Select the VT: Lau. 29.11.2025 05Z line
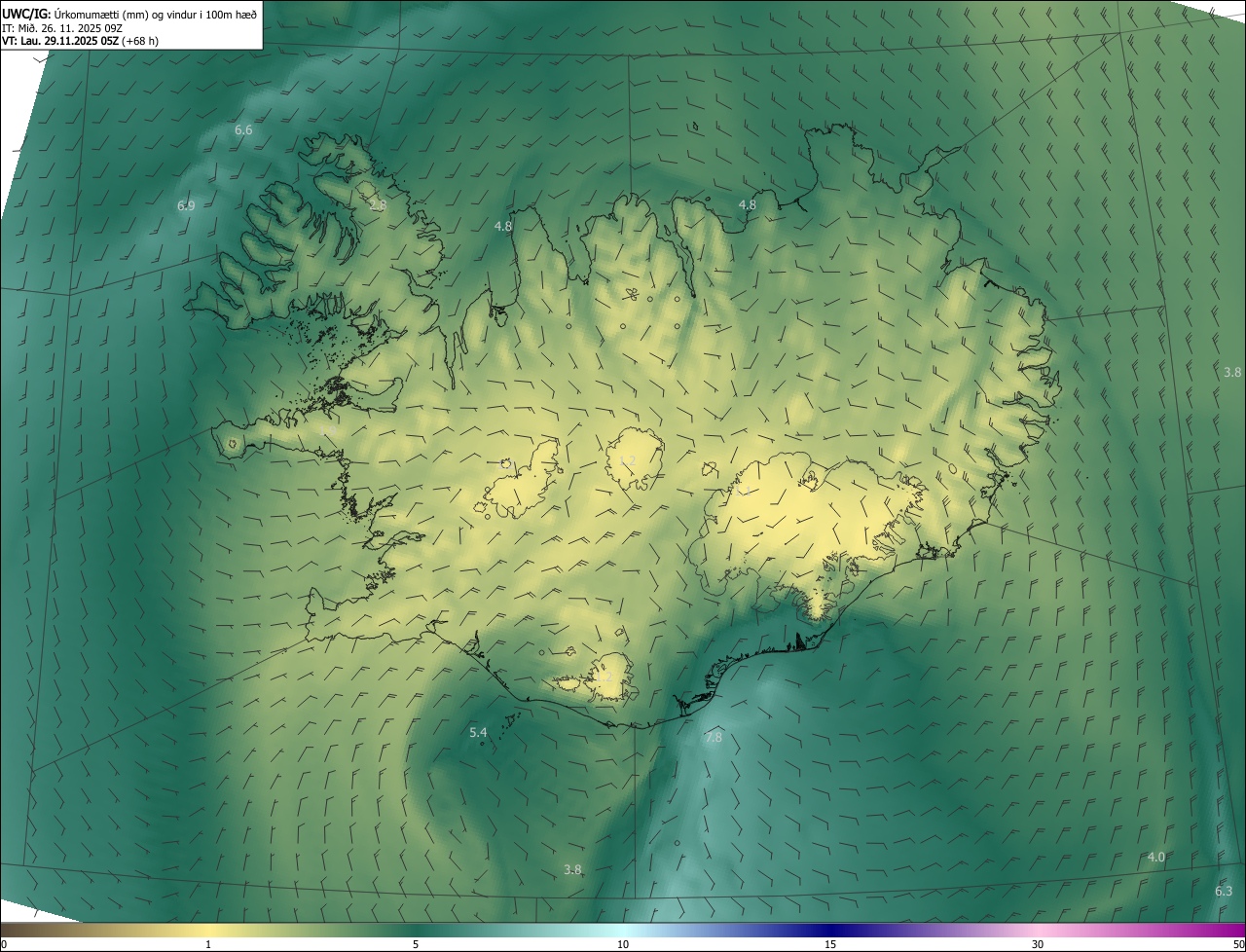The image size is (1246, 952). (x=80, y=41)
